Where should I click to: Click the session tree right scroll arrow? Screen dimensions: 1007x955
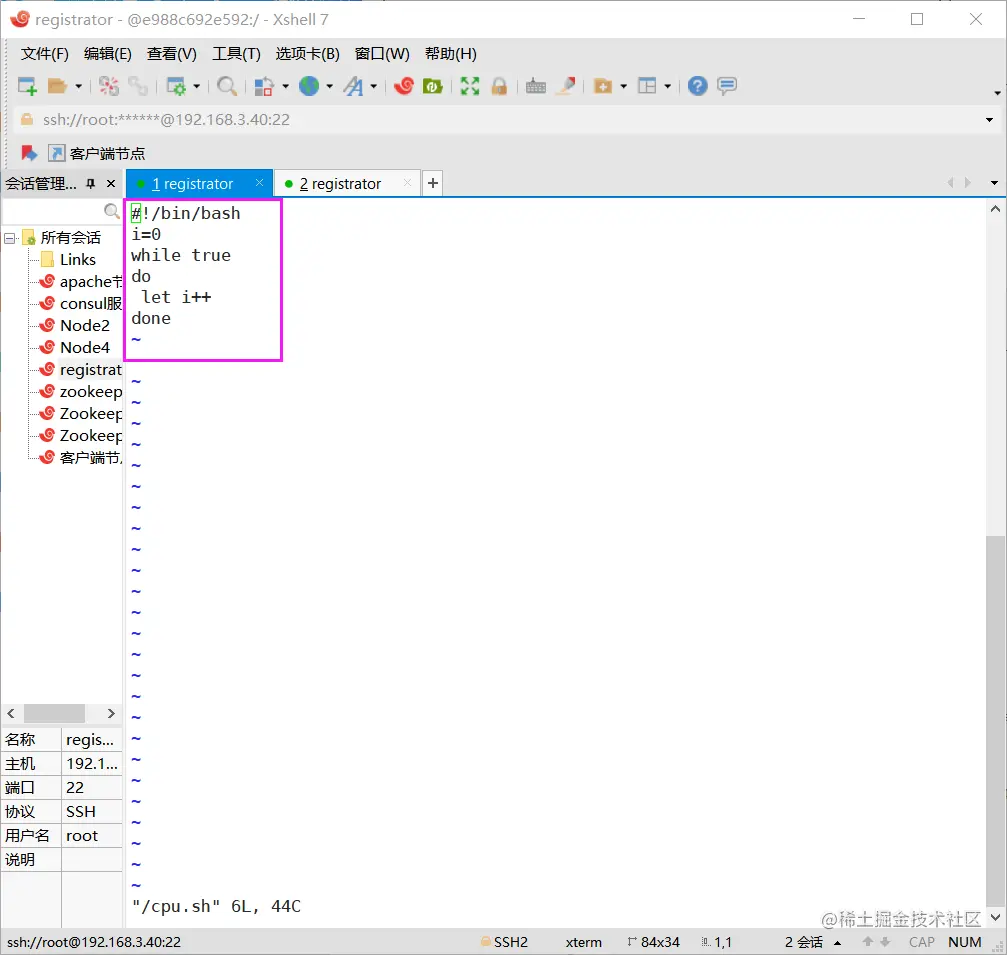click(111, 714)
